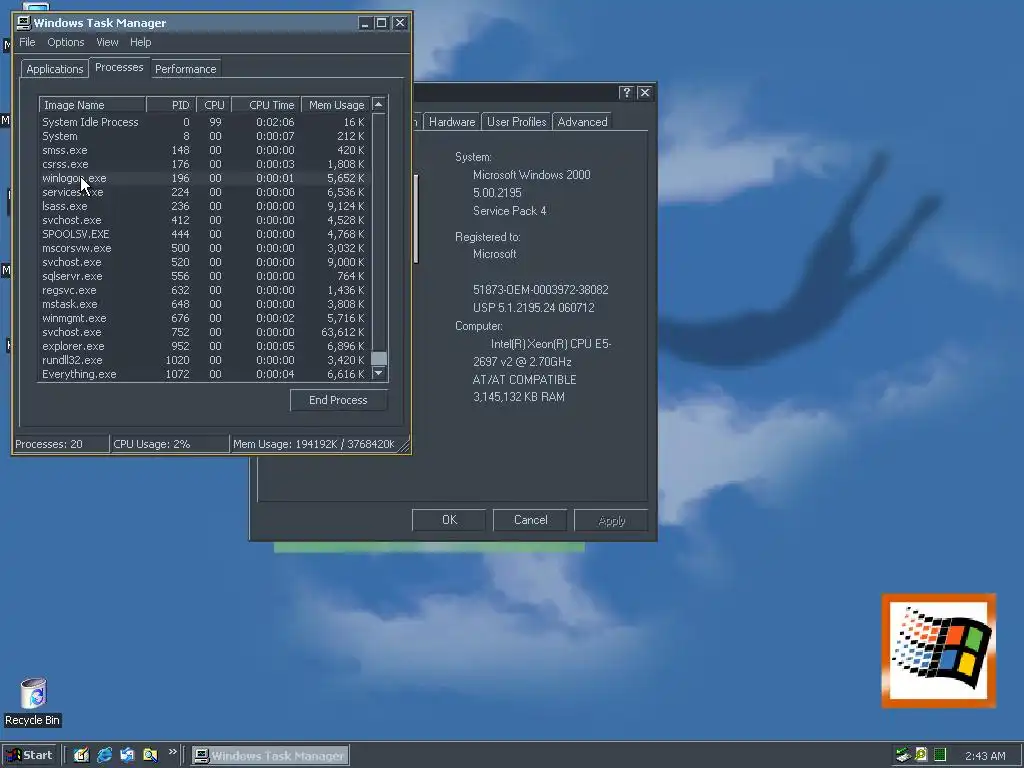Select the csrss.exe process
The width and height of the screenshot is (1024, 768).
[204, 165]
